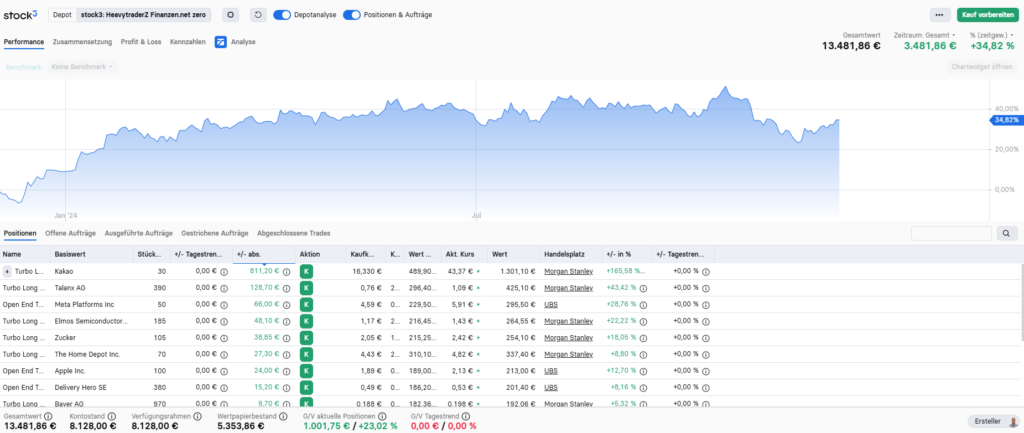Screen dimensions: 1024x433
Task: Click green K action button for Kakao
Action: coord(306,271)
